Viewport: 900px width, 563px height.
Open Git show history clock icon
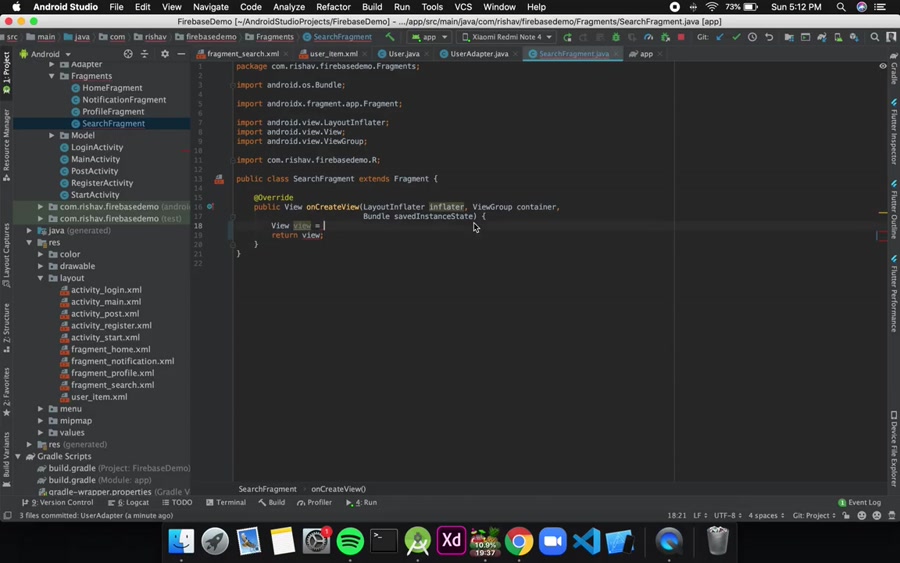(752, 37)
